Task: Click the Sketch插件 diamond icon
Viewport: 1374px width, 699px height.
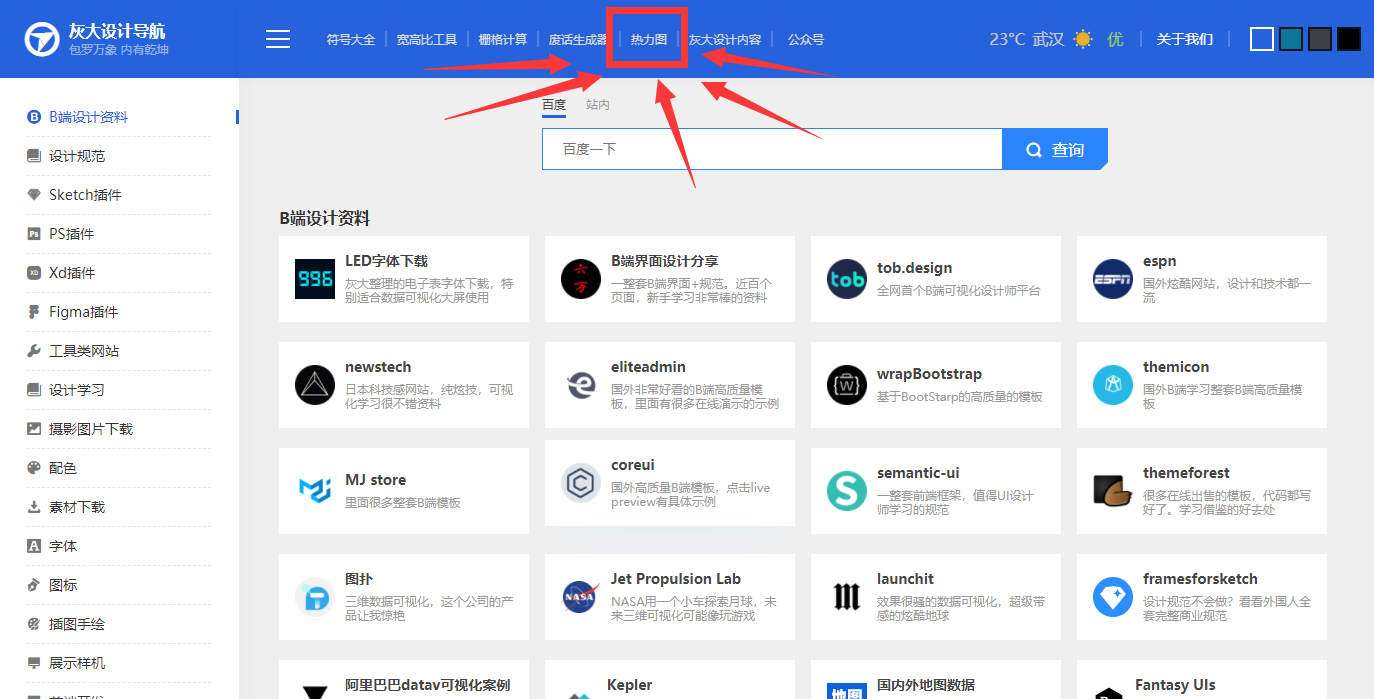Action: [34, 195]
